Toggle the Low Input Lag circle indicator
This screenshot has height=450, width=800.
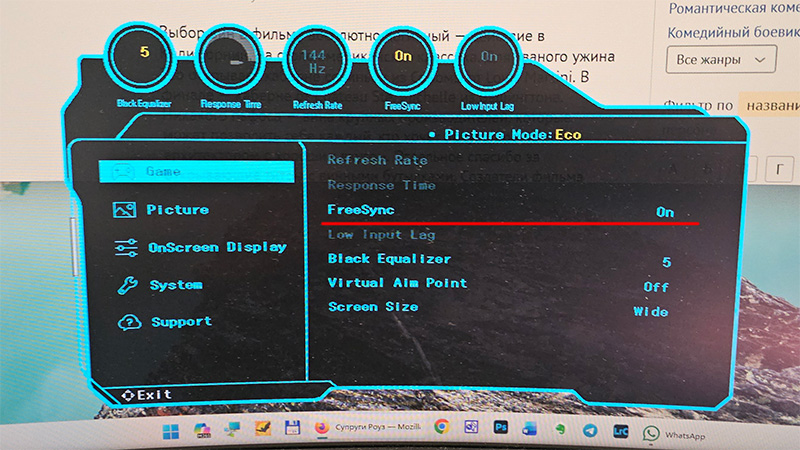(488, 62)
